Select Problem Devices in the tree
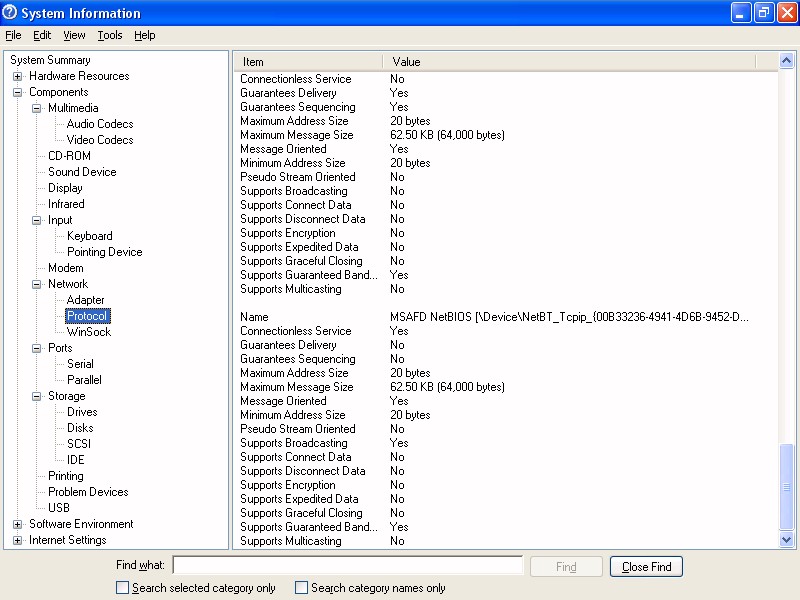This screenshot has height=600, width=800. 88,492
